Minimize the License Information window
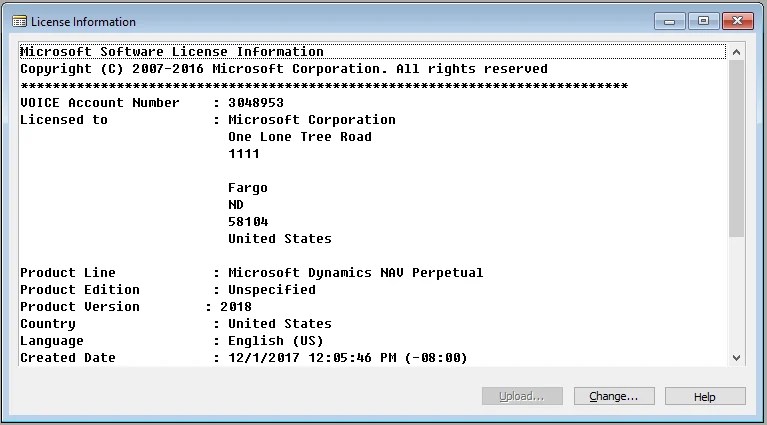The height and width of the screenshot is (425, 767). (670, 21)
